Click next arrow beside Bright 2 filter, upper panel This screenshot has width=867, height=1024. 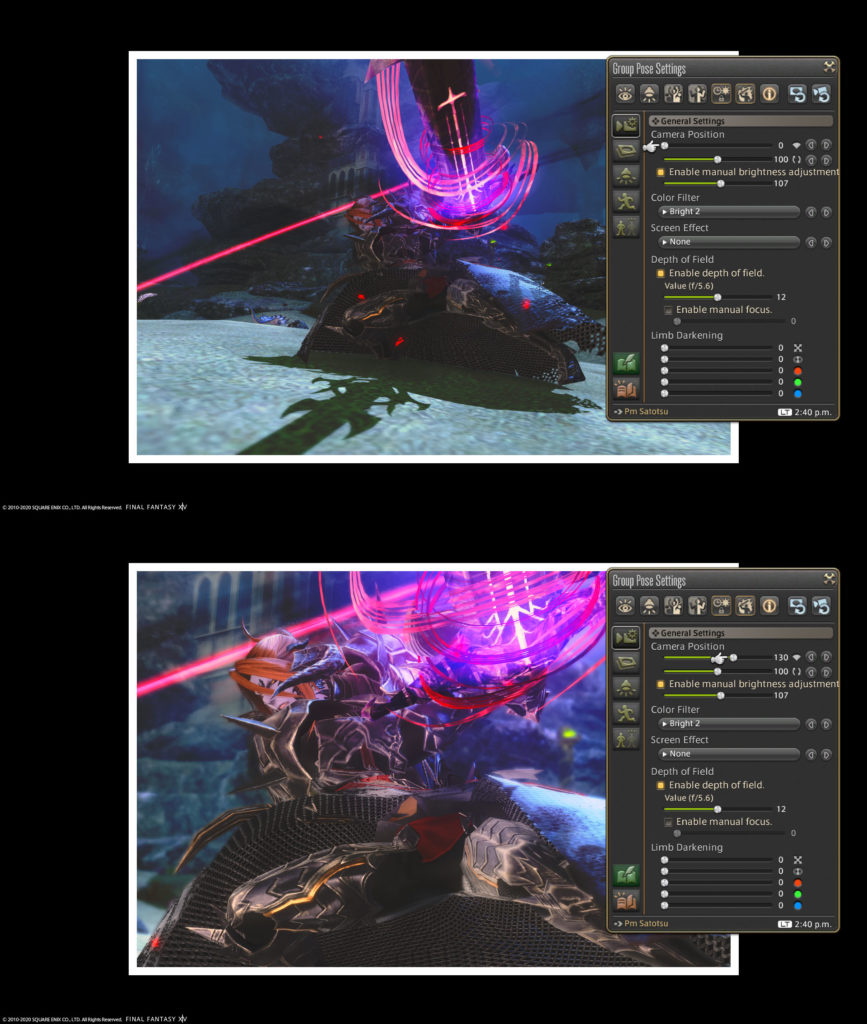pyautogui.click(x=827, y=212)
